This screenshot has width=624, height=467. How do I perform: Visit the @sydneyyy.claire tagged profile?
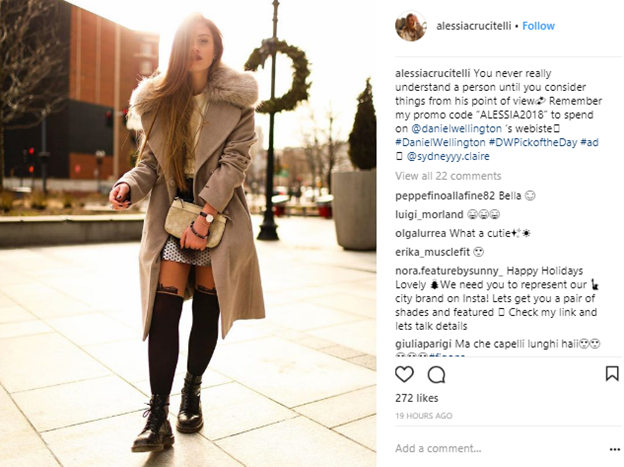pos(448,156)
